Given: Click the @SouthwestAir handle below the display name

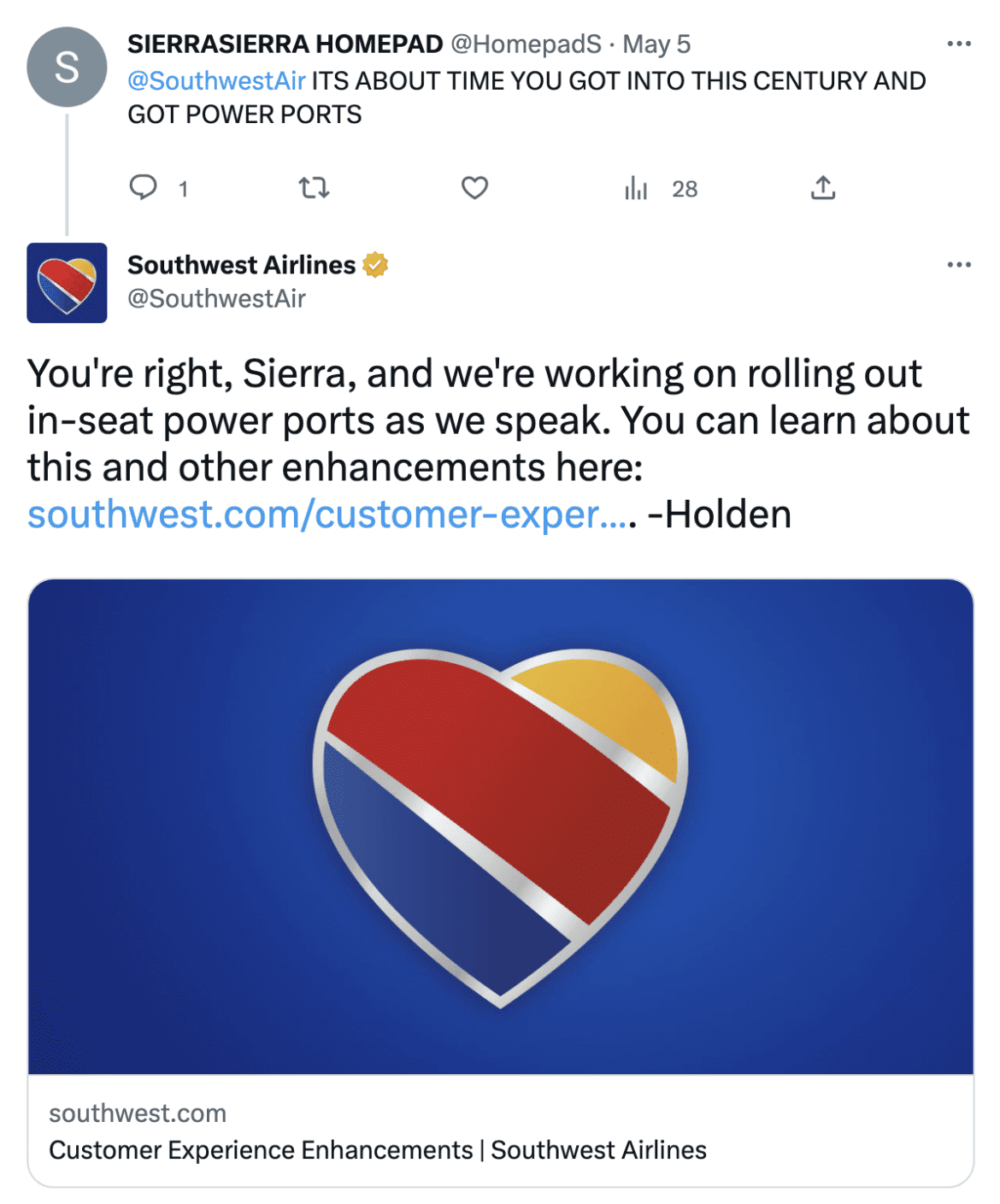Looking at the screenshot, I should pos(215,298).
